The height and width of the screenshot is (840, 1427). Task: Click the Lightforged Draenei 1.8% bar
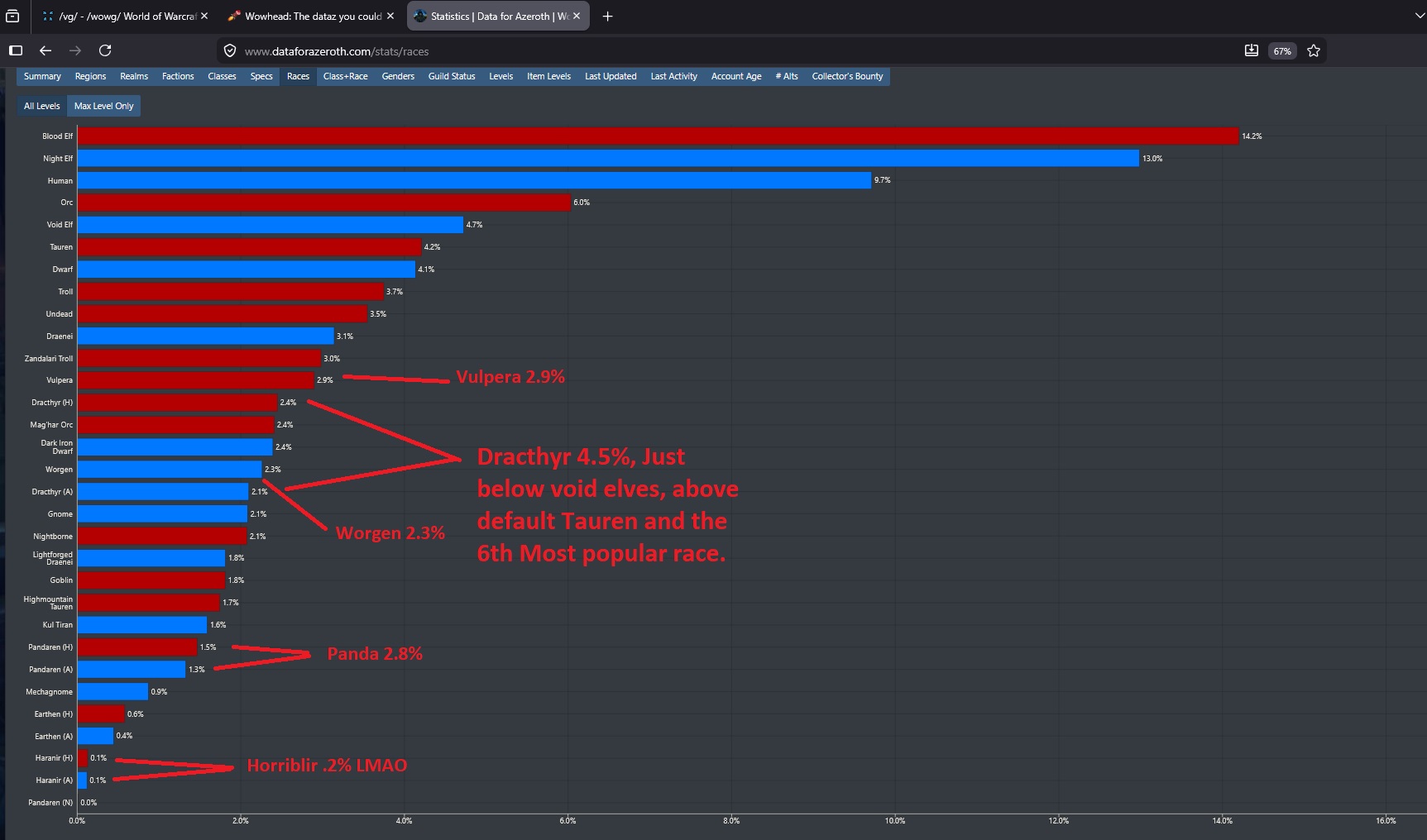151,558
